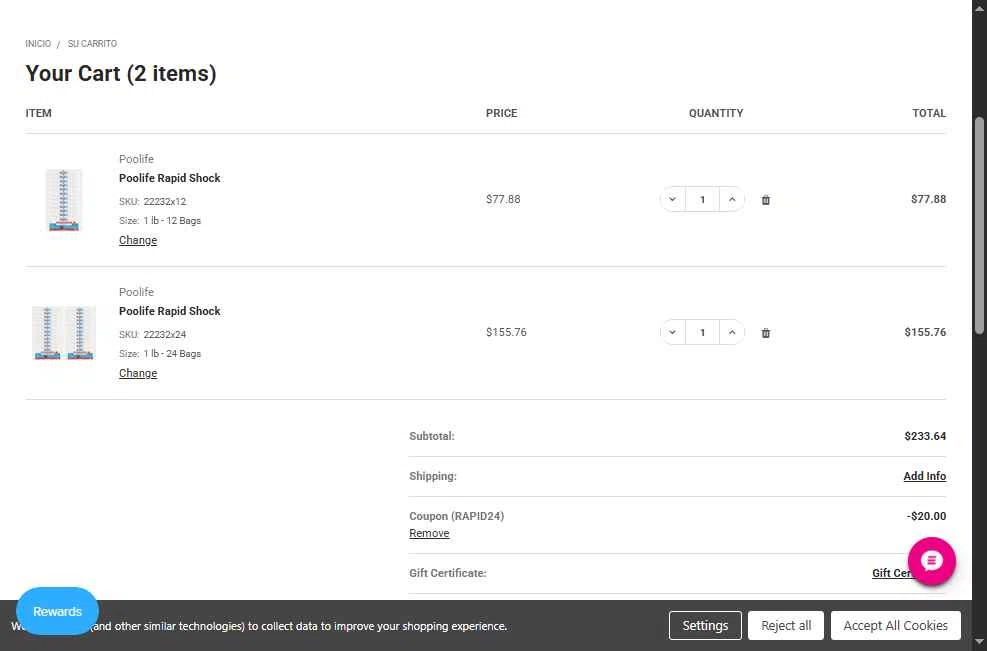This screenshot has width=987, height=651.
Task: Decrease quantity for SKU 22232x24
Action: (x=672, y=332)
